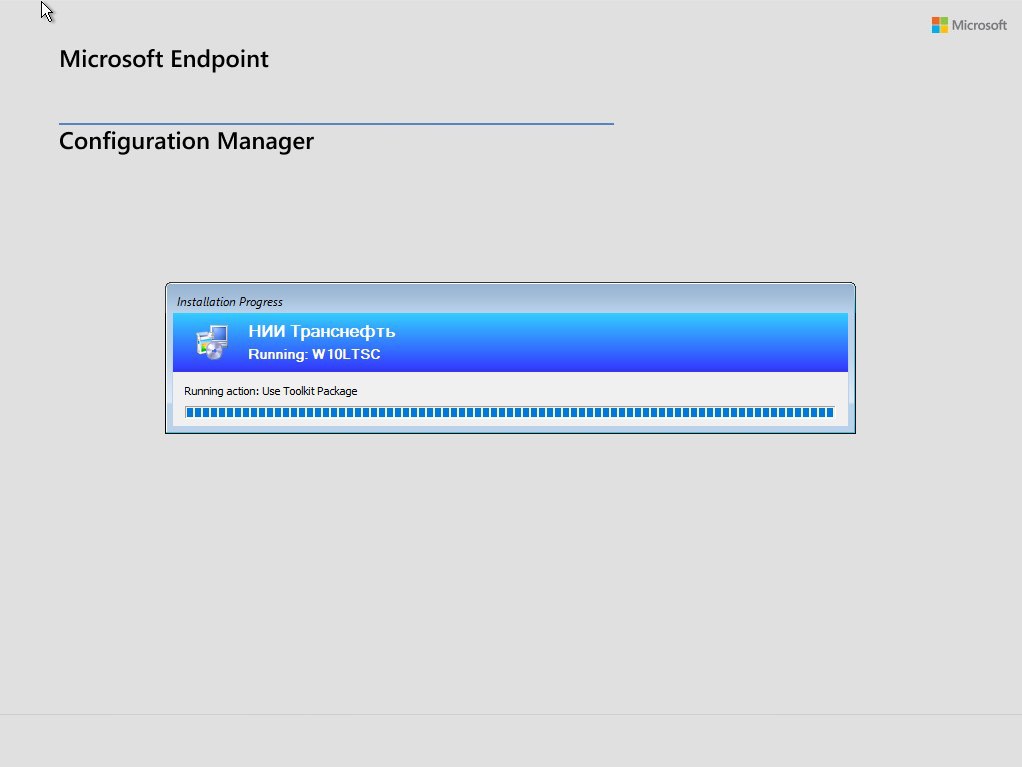This screenshot has height=767, width=1022.
Task: Click the 'НИИ Транснефть' organization title
Action: point(321,331)
